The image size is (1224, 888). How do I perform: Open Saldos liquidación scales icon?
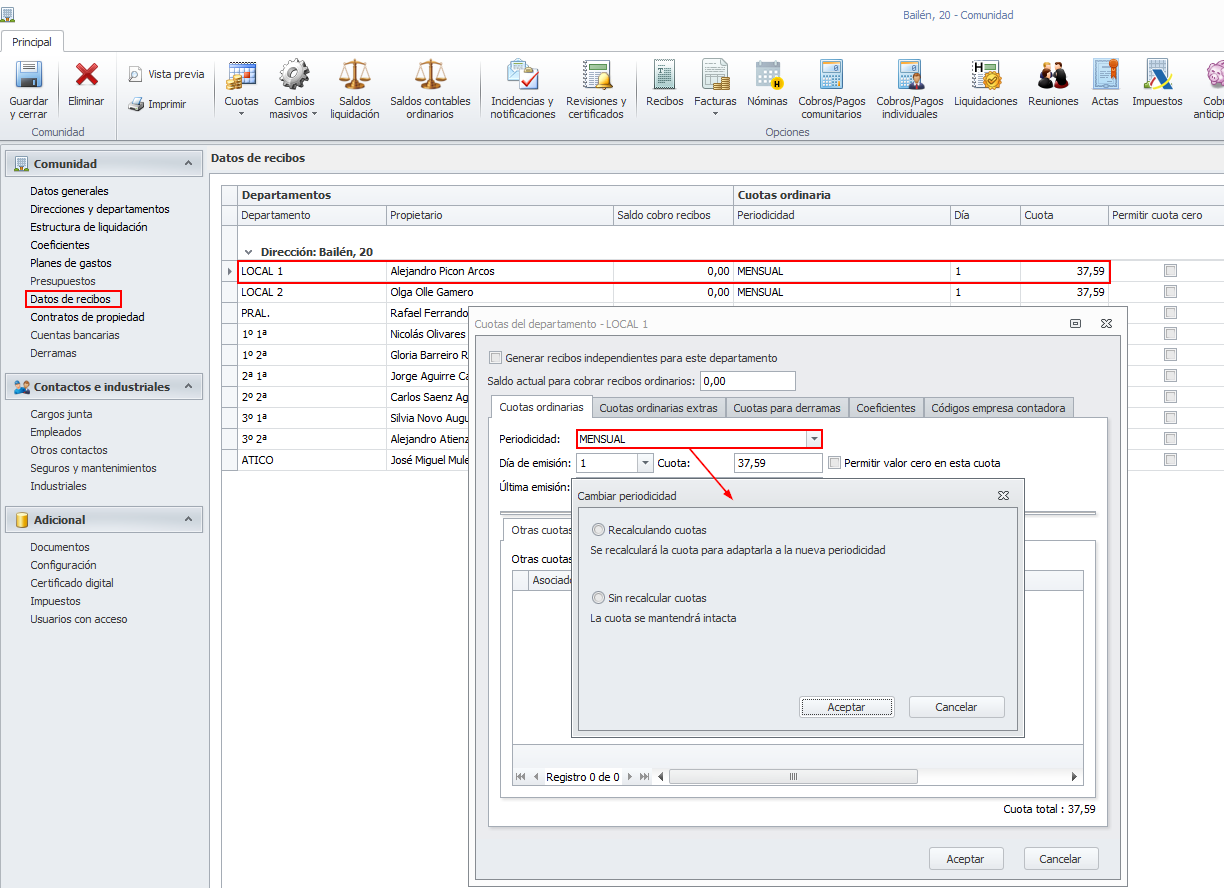(354, 76)
